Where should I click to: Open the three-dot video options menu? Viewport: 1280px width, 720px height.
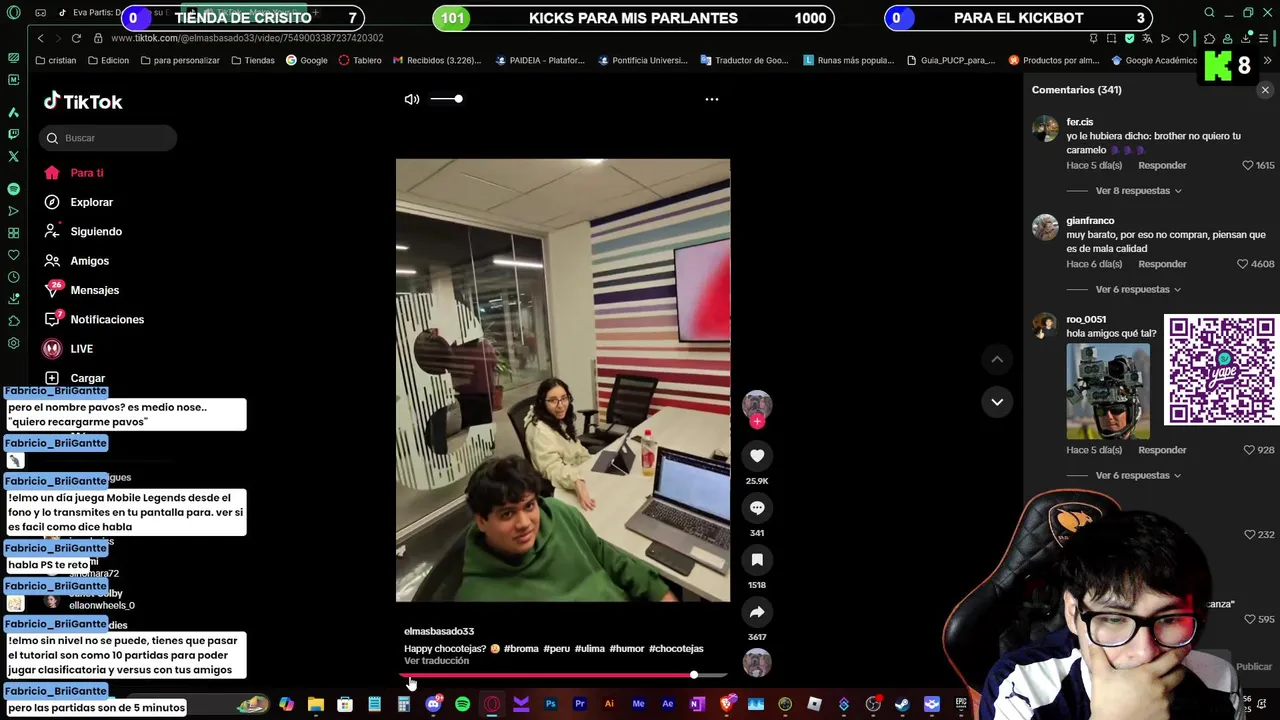712,99
